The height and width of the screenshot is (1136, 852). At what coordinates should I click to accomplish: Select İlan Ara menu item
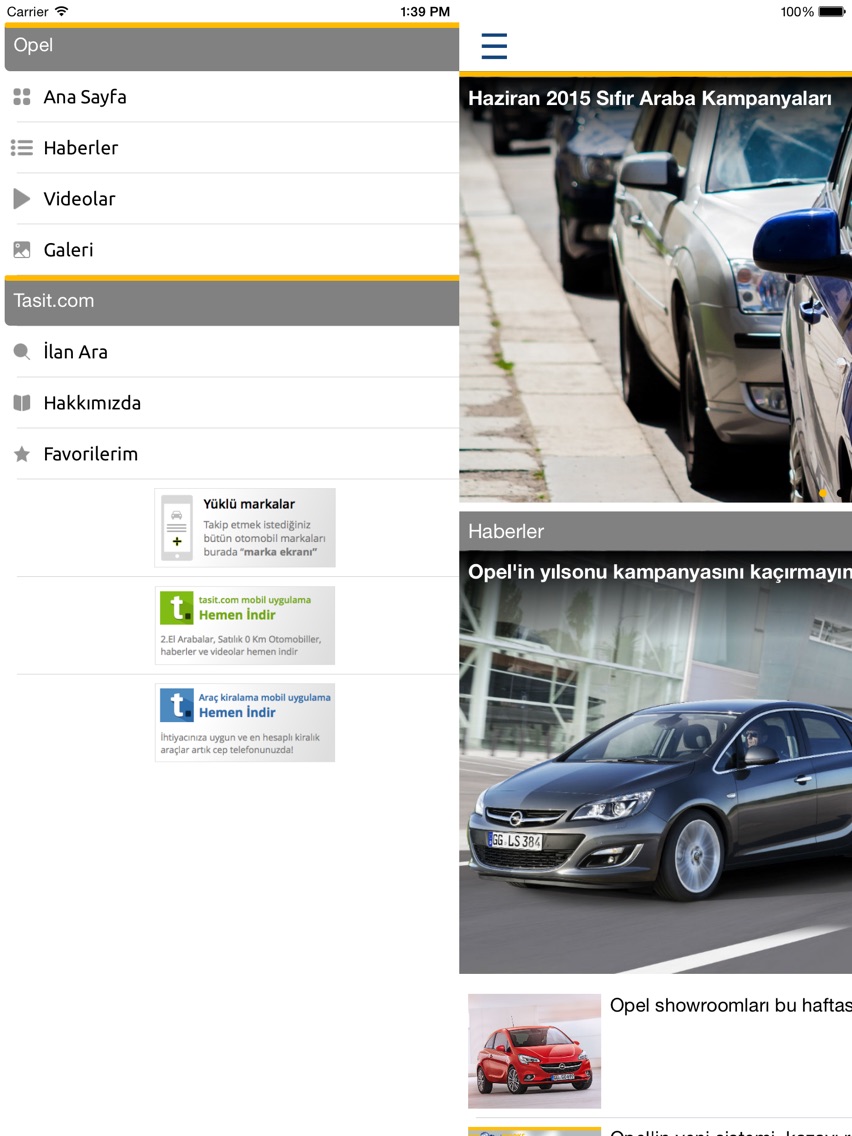[x=232, y=352]
